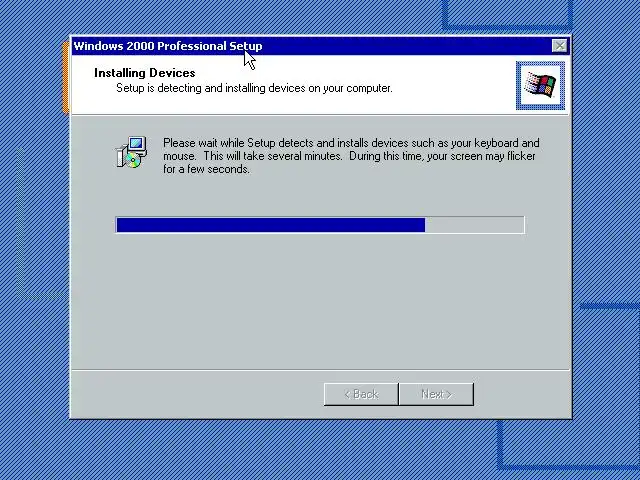Close the Windows 2000 Professional Setup window
This screenshot has height=480, width=640.
tap(559, 46)
